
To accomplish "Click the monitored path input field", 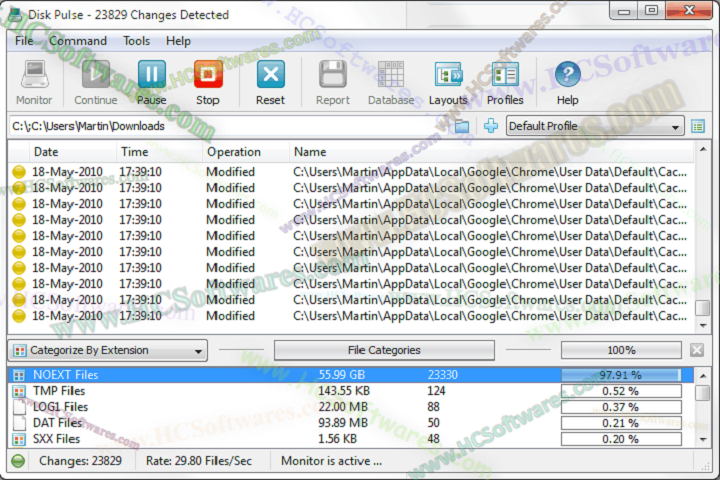I will (x=230, y=126).
